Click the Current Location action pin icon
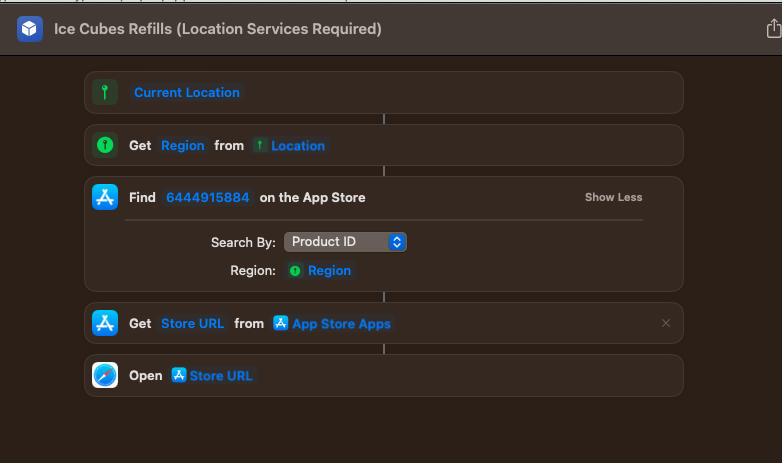782x463 pixels. click(x=105, y=92)
